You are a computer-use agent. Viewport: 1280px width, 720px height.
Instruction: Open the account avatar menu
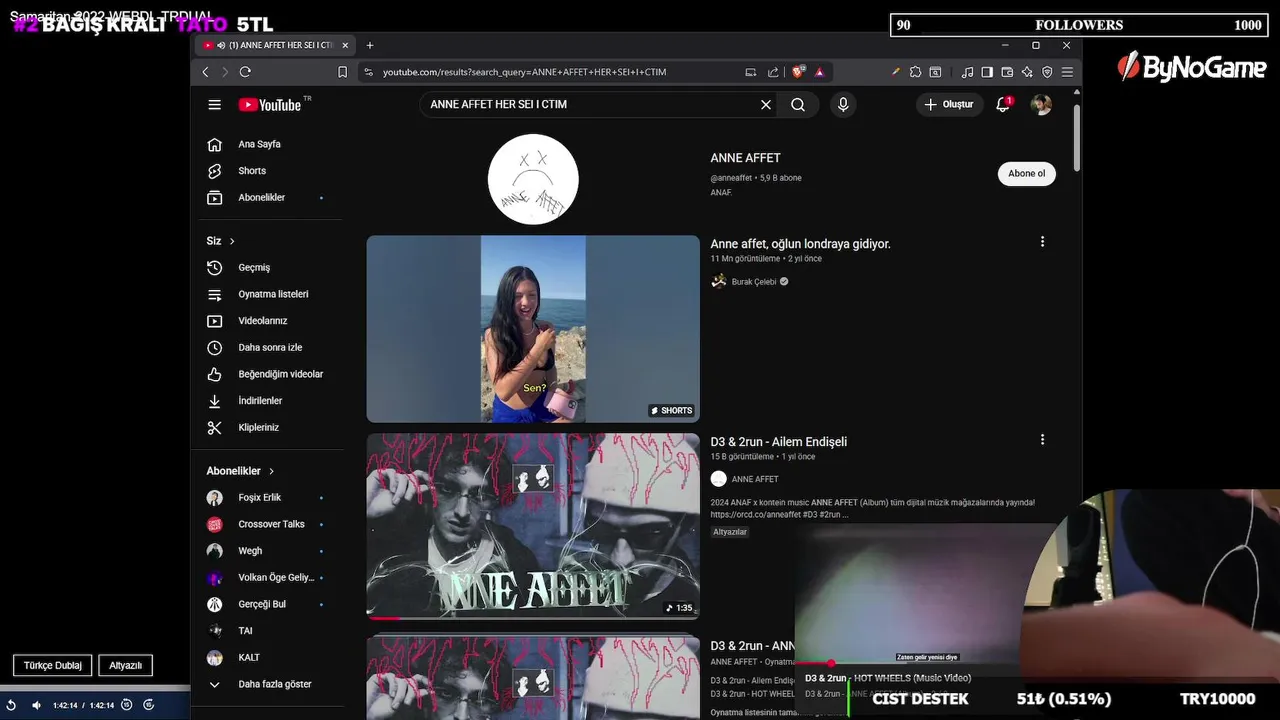(1041, 104)
